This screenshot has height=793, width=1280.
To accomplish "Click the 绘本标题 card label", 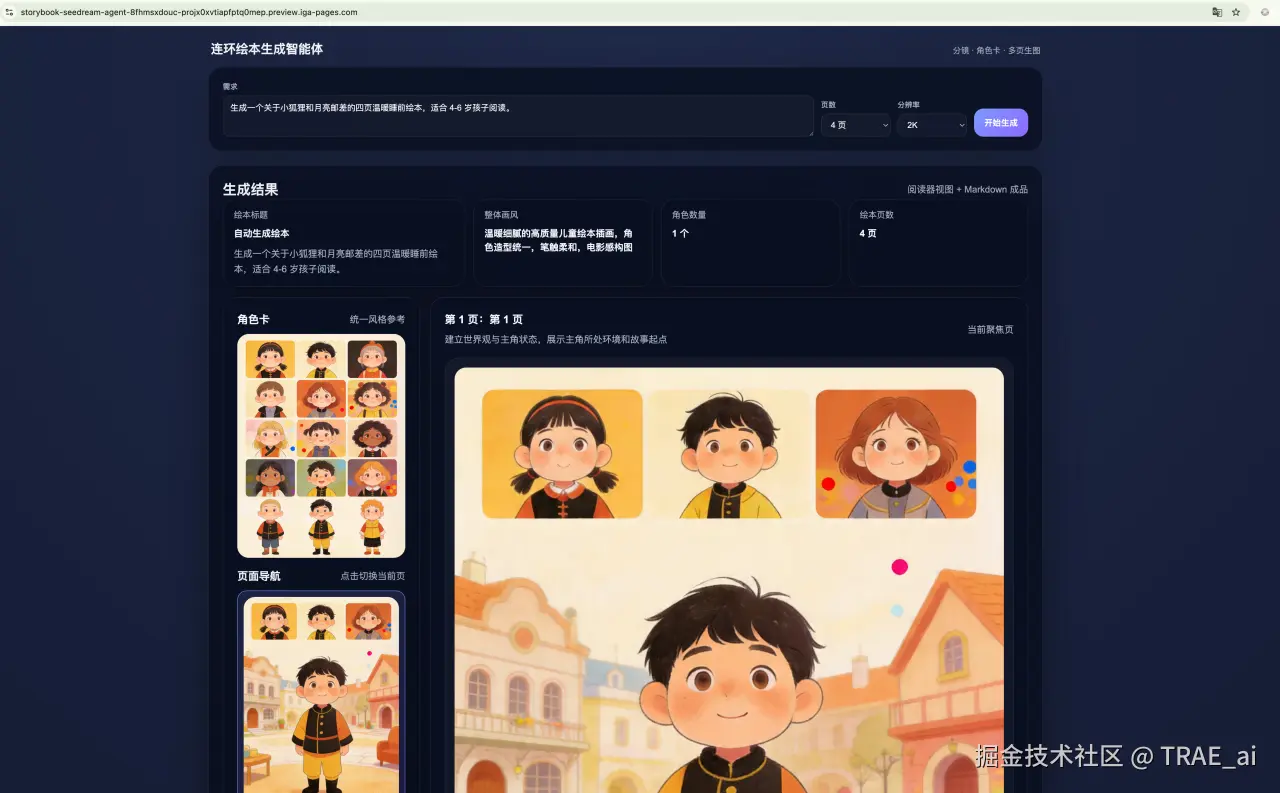I will point(251,215).
